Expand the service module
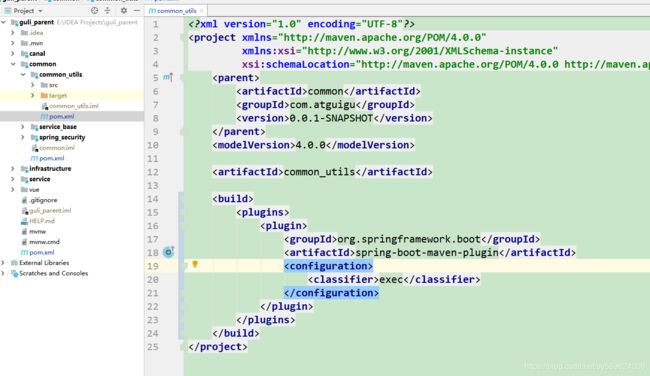 click(13, 179)
